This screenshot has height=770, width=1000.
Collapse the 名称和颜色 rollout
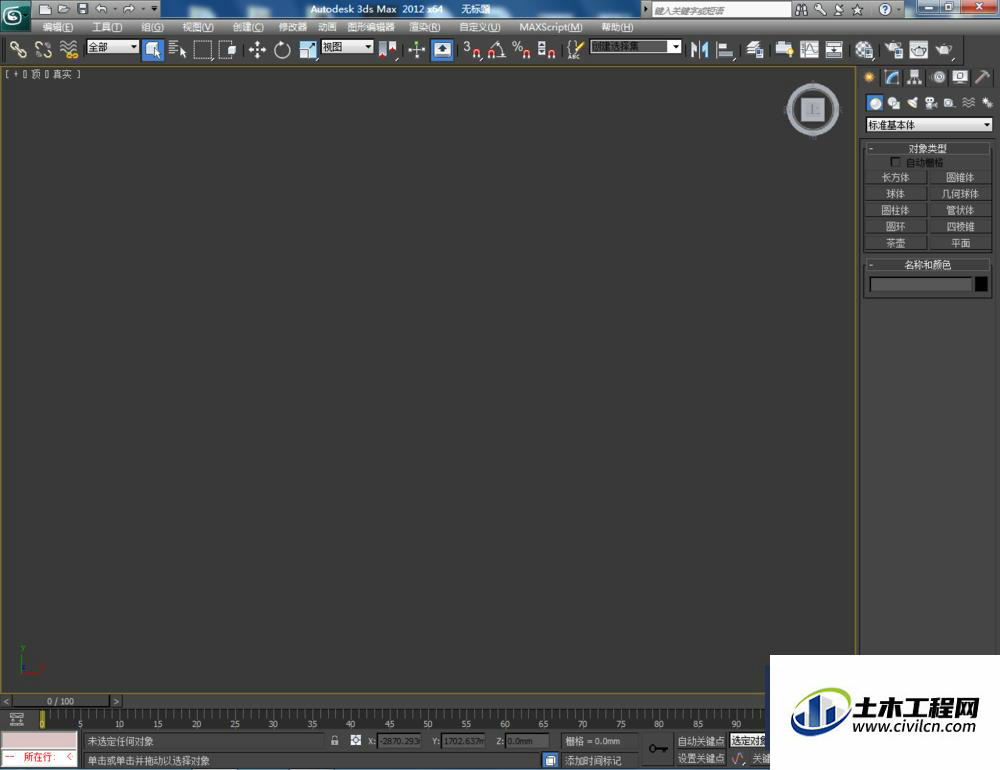click(928, 264)
